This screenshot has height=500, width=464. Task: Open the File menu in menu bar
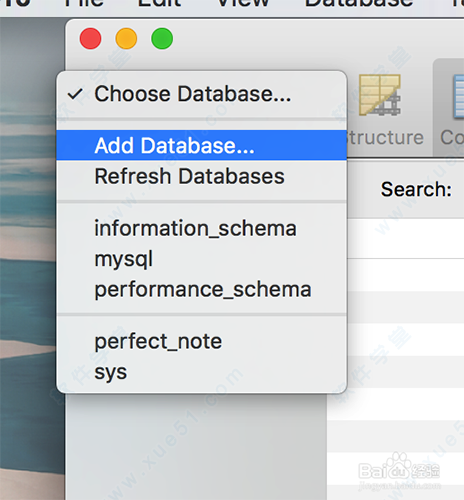pos(84,3)
